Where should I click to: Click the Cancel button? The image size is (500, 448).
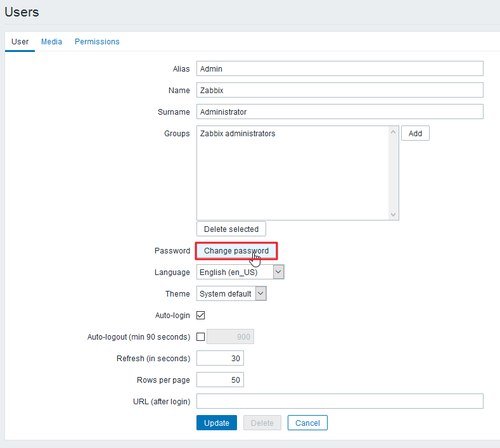pos(308,423)
